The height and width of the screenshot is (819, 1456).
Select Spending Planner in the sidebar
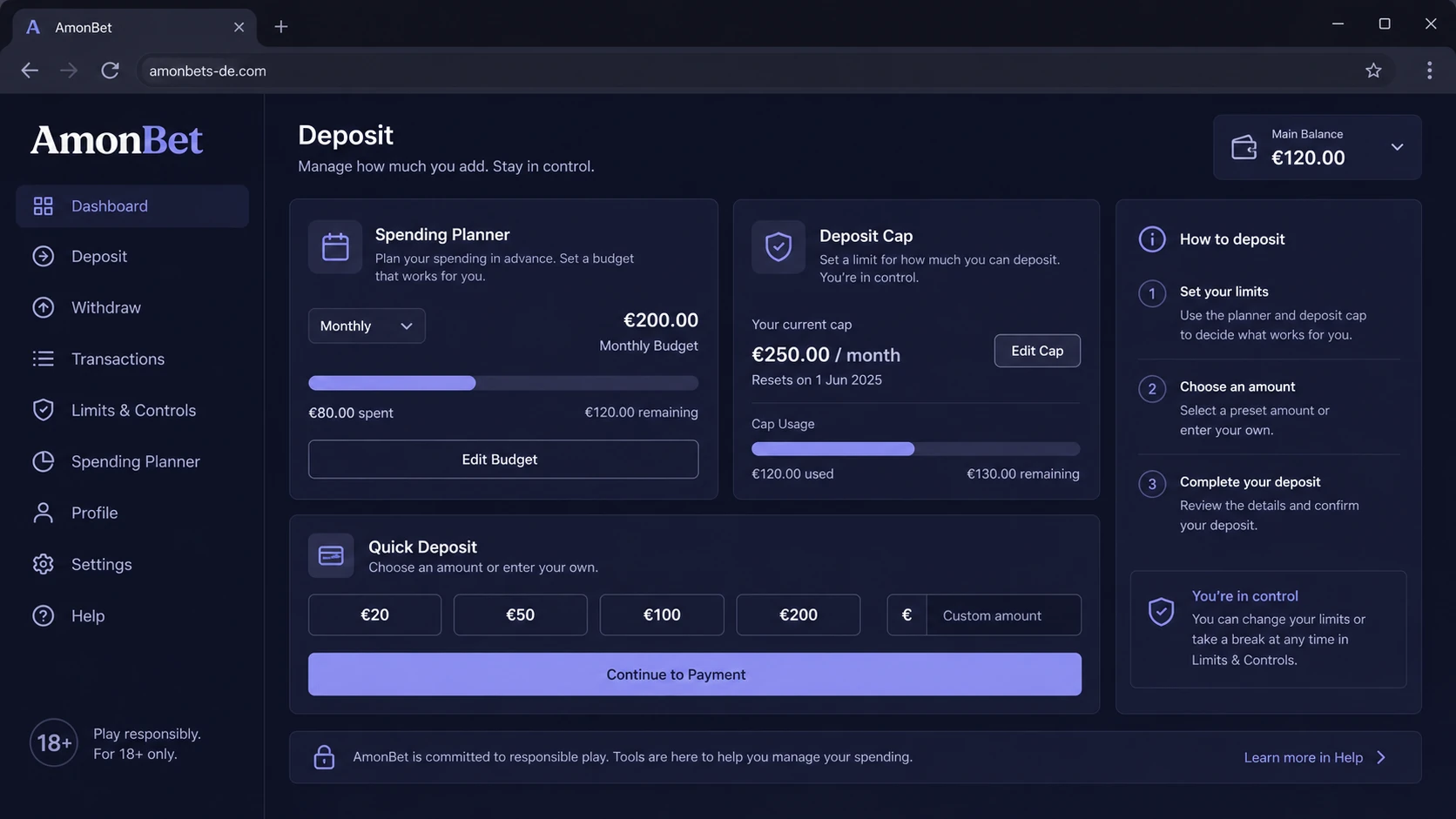point(132,461)
